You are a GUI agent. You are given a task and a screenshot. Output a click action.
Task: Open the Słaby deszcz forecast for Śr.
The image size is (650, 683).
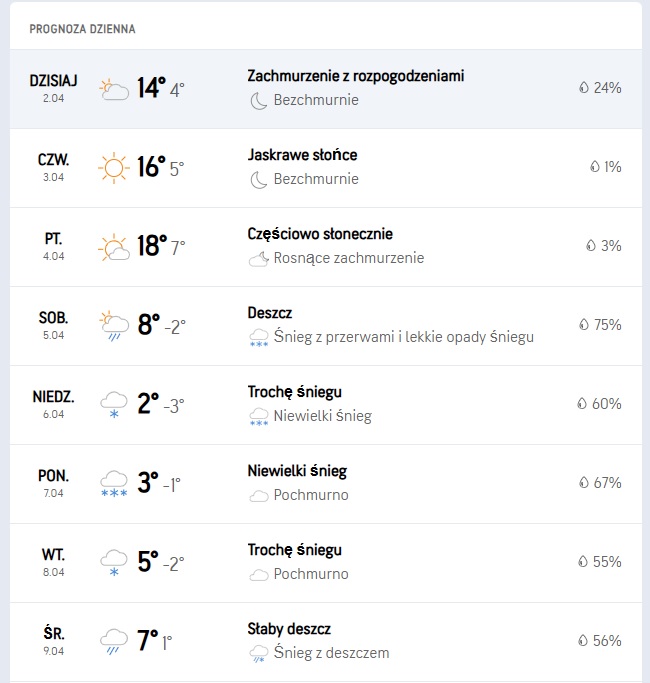pyautogui.click(x=289, y=629)
